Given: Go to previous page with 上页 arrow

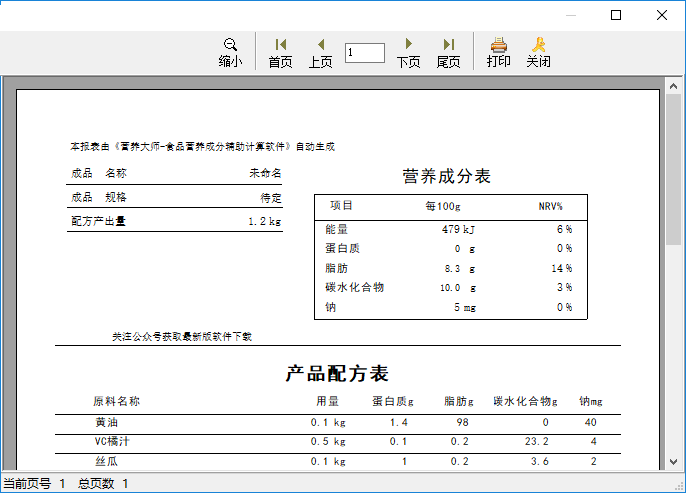Looking at the screenshot, I should pyautogui.click(x=321, y=53).
